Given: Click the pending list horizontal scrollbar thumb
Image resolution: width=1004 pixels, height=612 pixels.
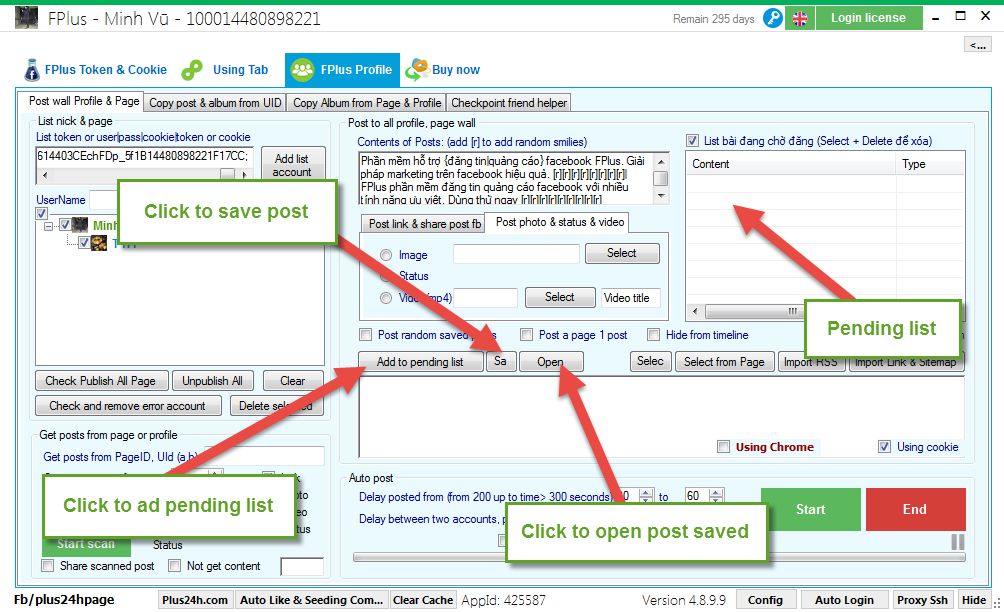Looking at the screenshot, I should (x=792, y=311).
